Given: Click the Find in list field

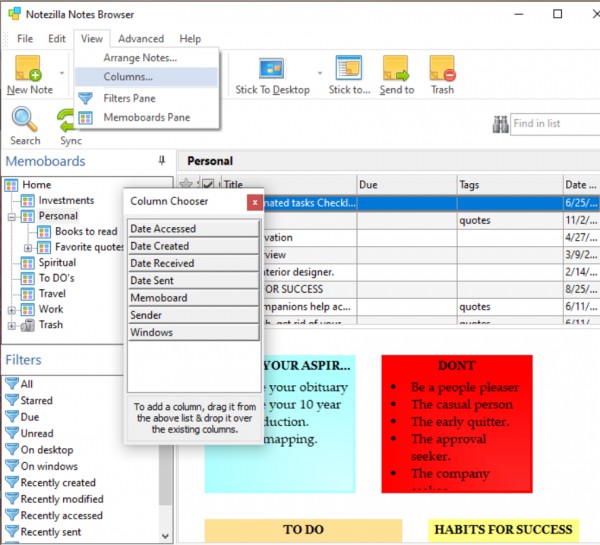Looking at the screenshot, I should [x=555, y=124].
